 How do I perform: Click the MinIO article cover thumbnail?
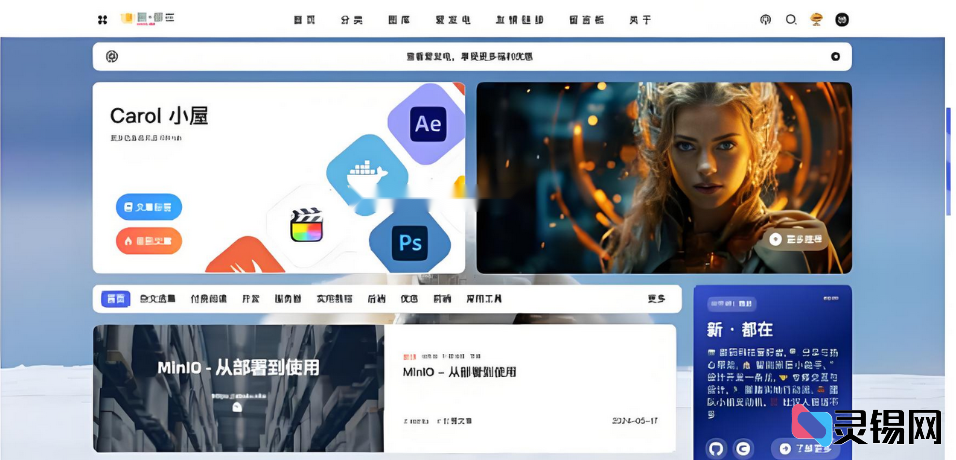pos(238,388)
